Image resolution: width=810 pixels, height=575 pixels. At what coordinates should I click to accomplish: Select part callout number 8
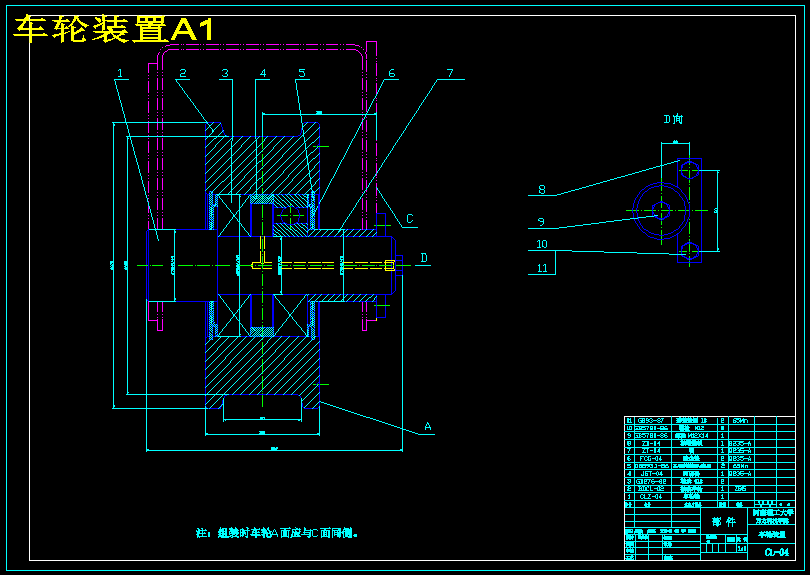pos(542,189)
